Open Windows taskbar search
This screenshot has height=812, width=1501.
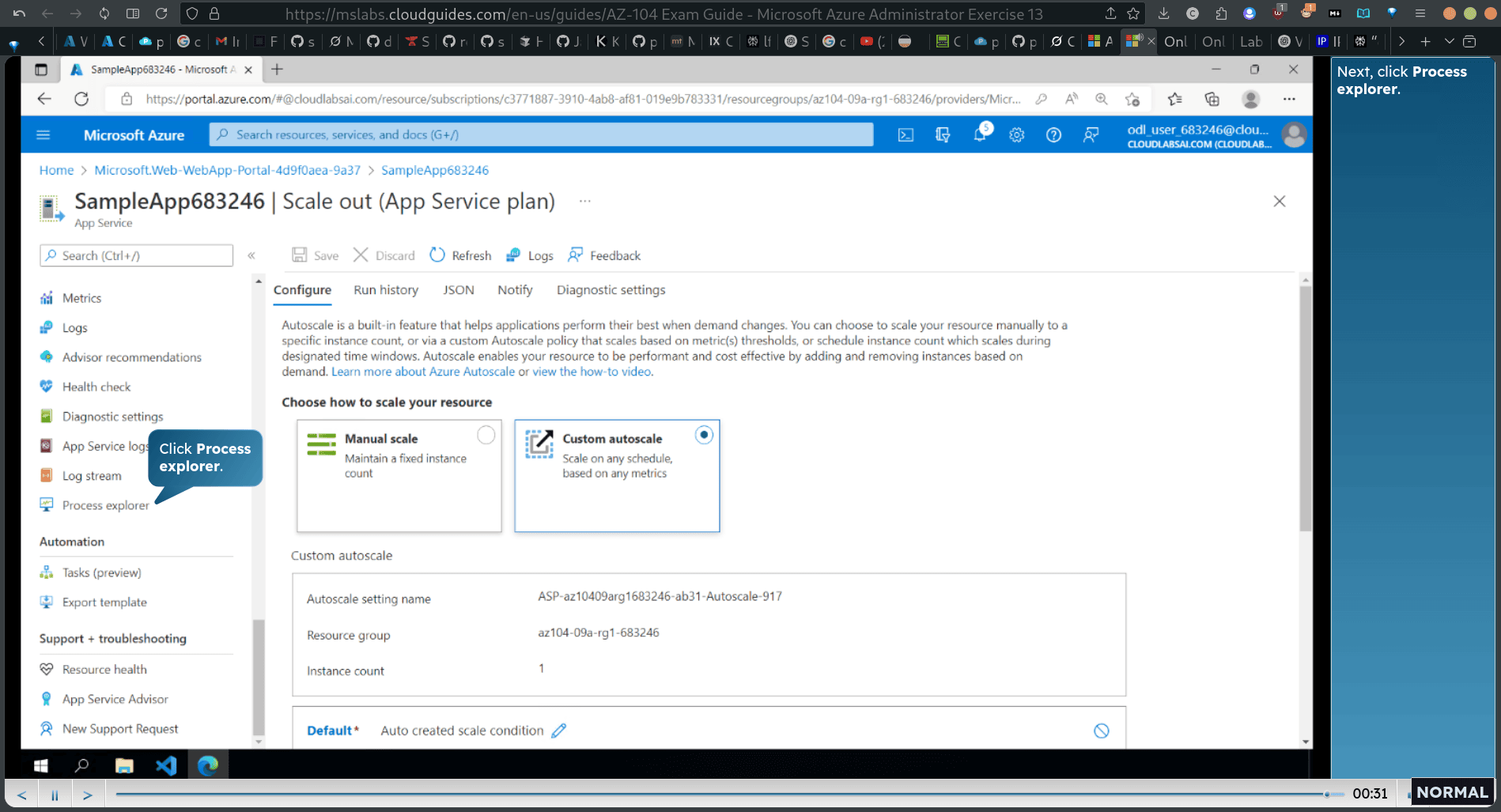coord(81,765)
